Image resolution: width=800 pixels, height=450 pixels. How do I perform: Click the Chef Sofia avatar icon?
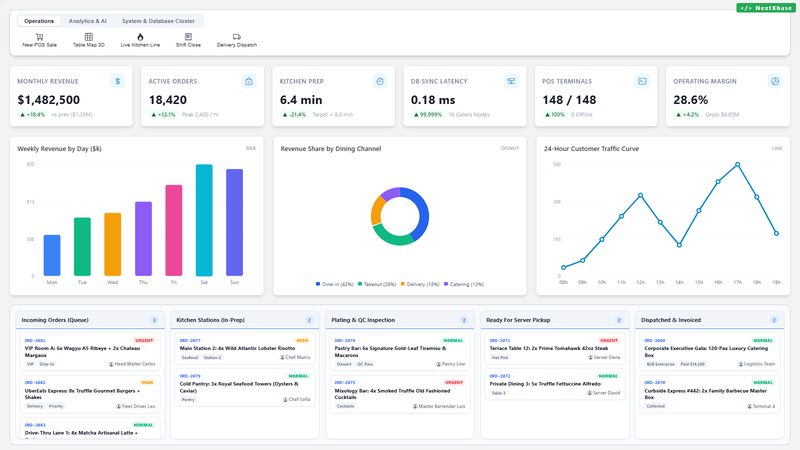click(285, 399)
